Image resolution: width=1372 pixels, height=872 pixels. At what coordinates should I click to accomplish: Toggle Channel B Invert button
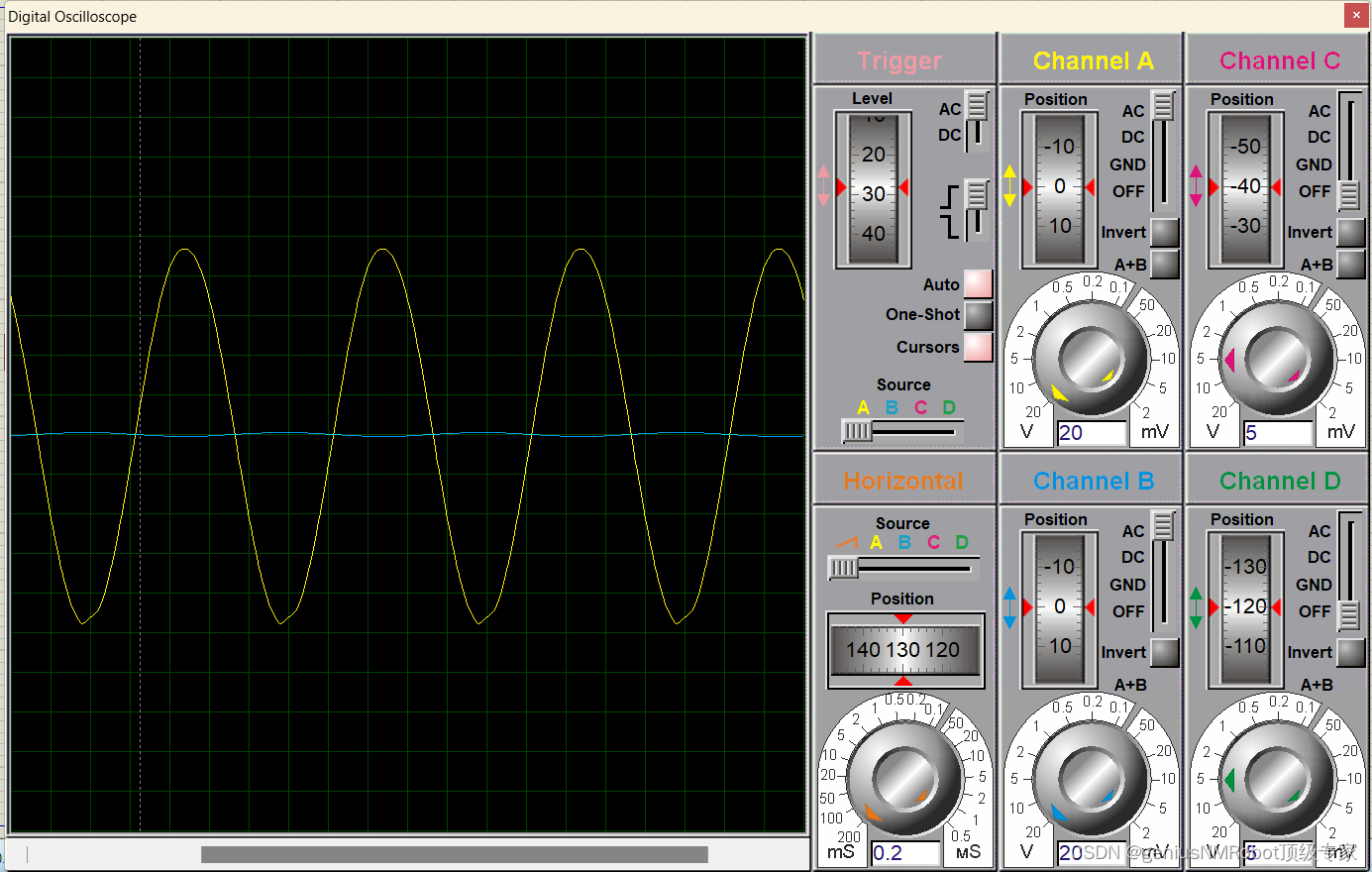1165,652
